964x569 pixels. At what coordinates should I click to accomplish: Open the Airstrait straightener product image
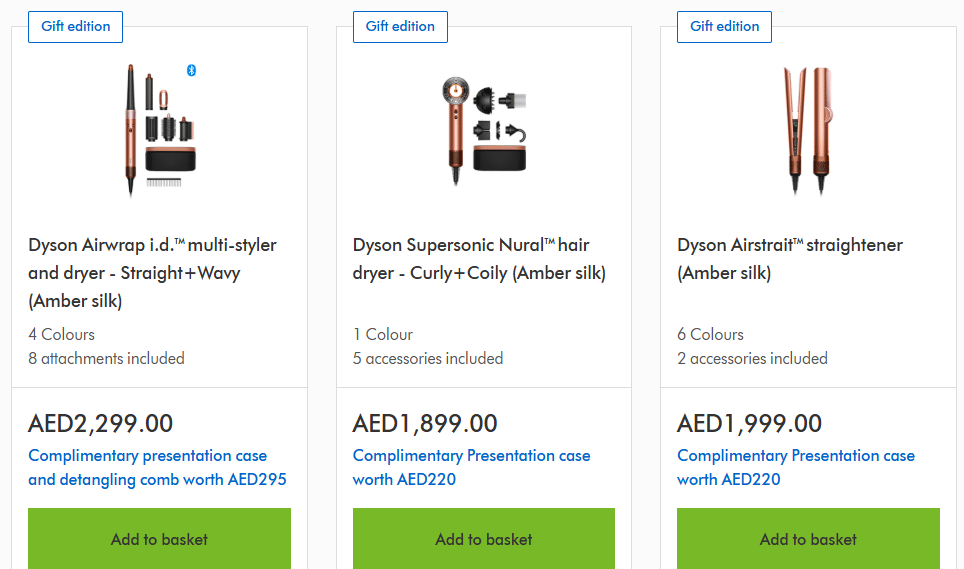coord(808,130)
